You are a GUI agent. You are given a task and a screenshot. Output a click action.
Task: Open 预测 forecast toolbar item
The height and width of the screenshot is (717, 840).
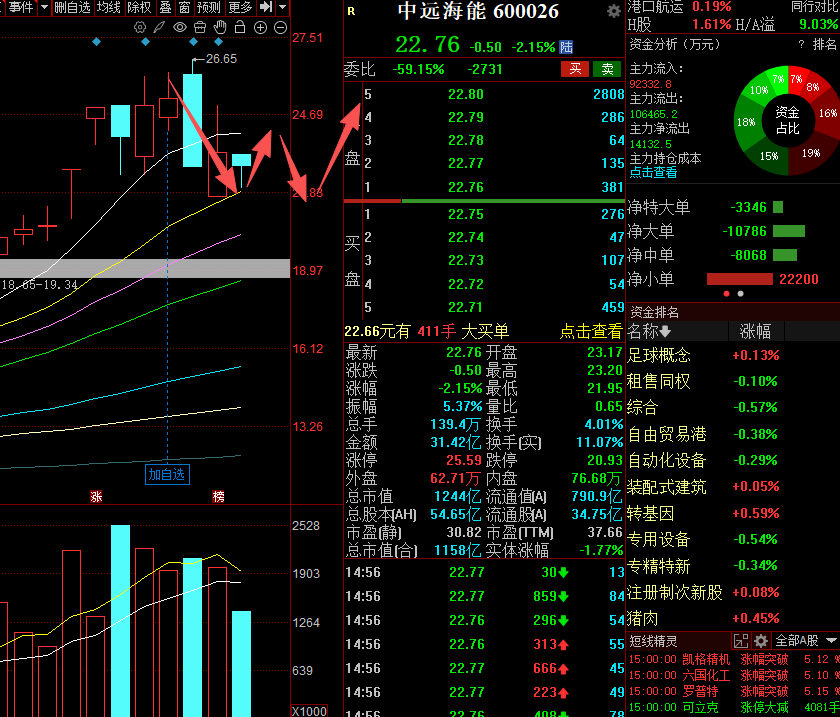pos(209,8)
